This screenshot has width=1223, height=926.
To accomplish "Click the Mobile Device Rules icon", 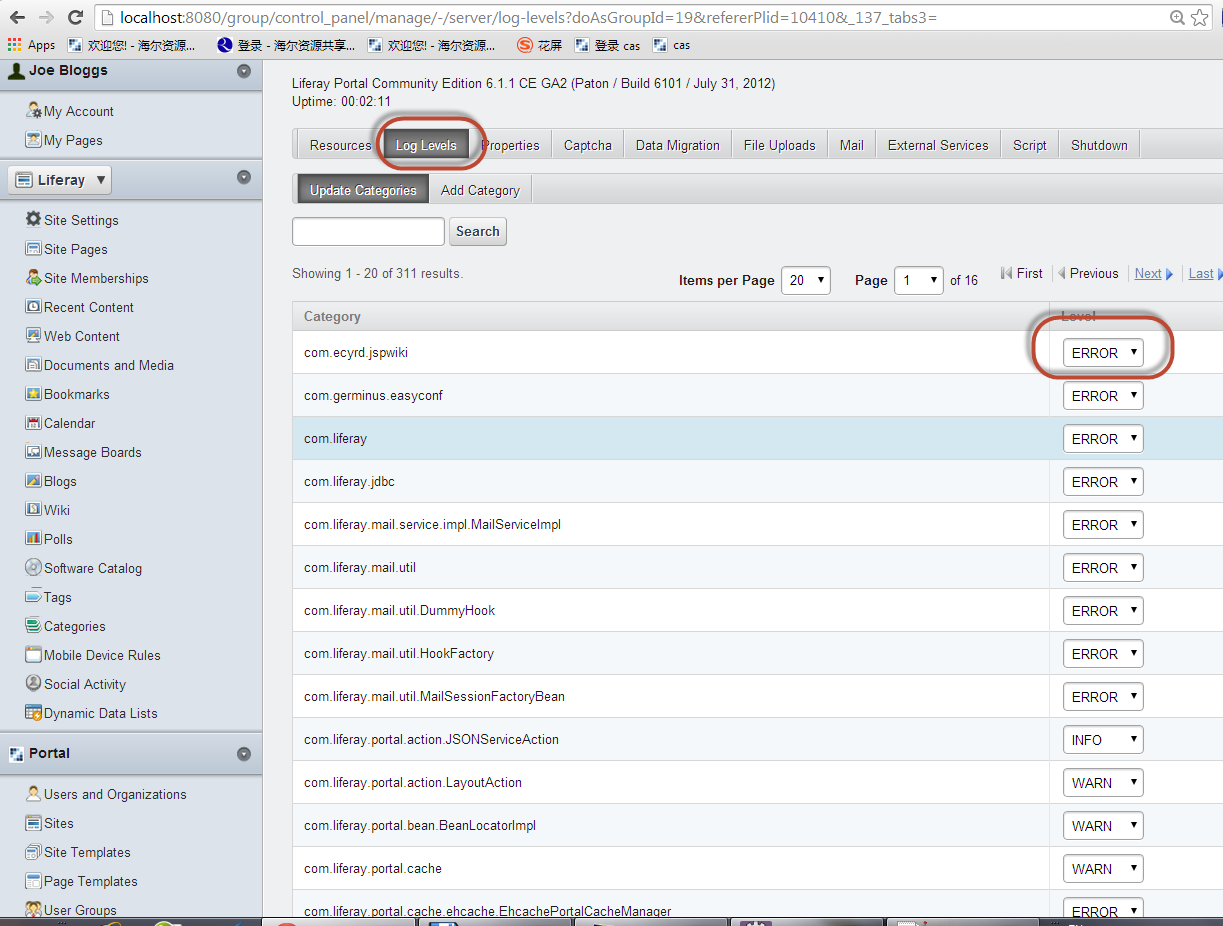I will coord(34,655).
